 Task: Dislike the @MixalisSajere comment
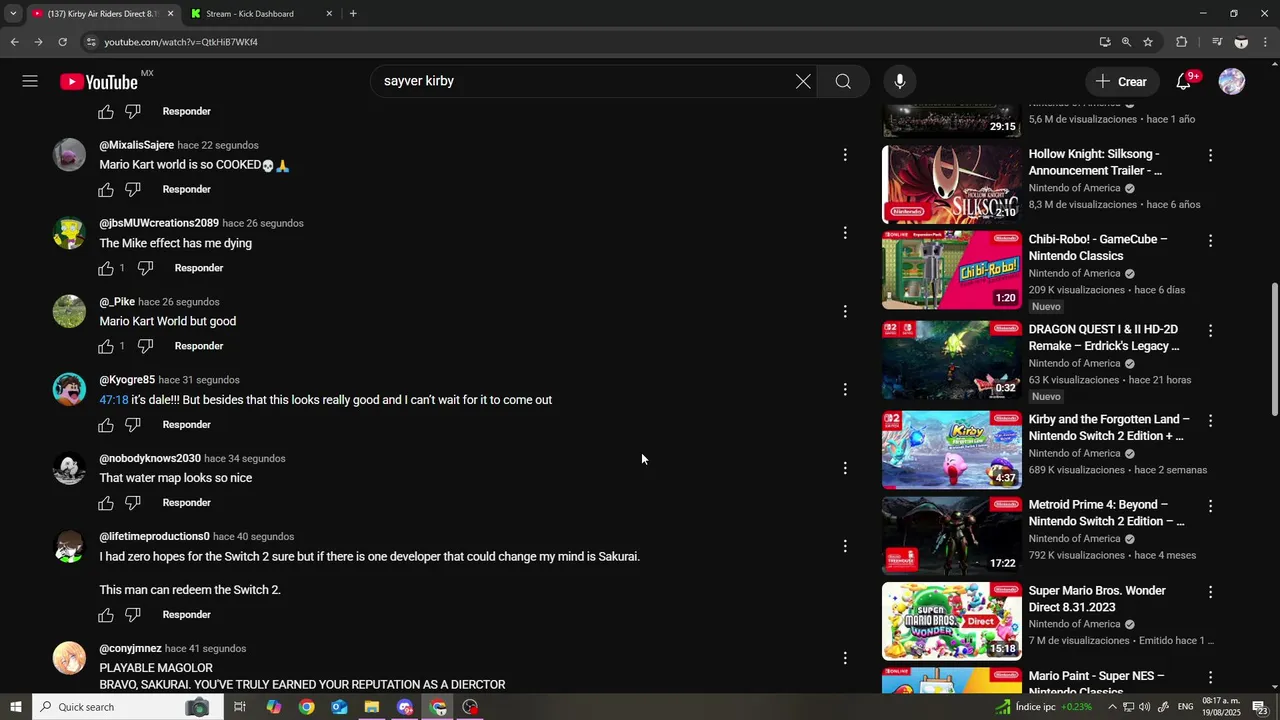pos(133,190)
